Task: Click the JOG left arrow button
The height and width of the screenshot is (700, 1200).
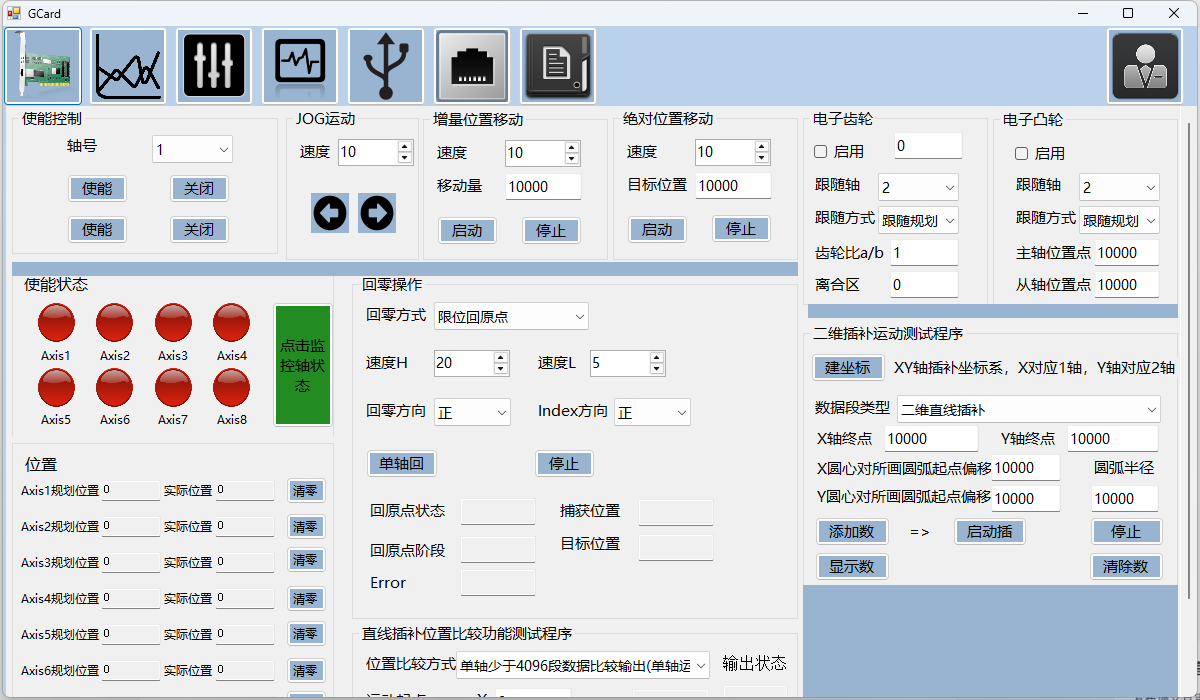Action: coord(329,213)
